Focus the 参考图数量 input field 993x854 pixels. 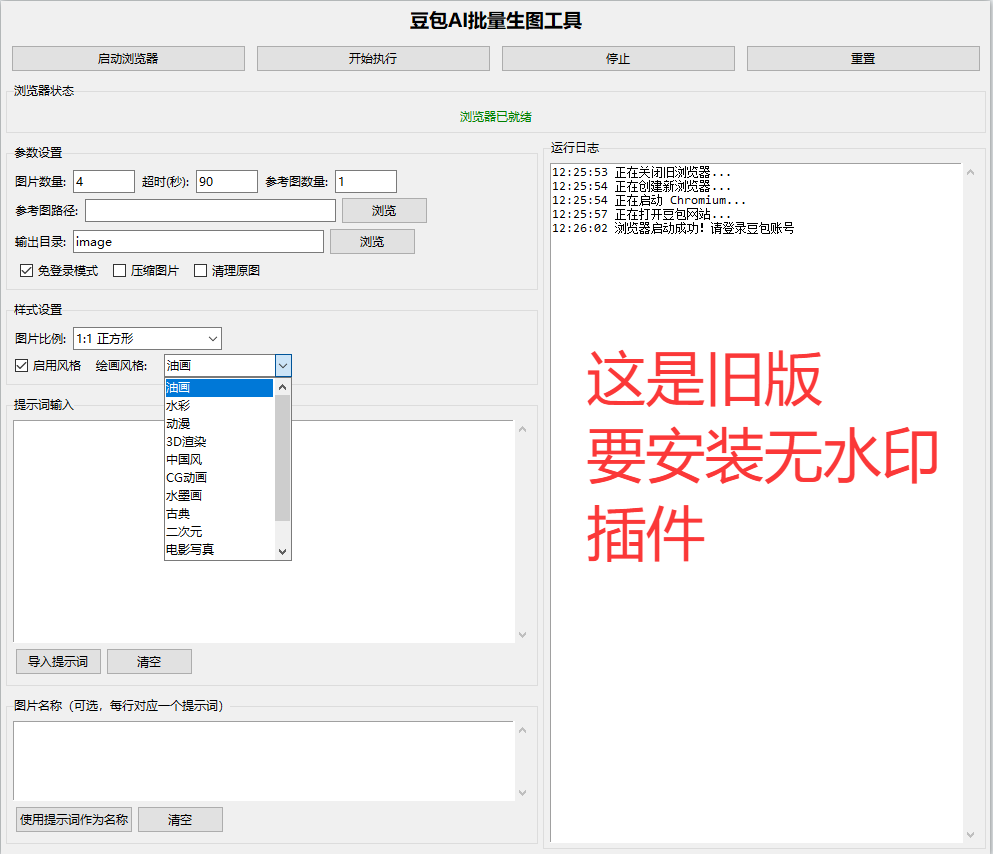366,182
